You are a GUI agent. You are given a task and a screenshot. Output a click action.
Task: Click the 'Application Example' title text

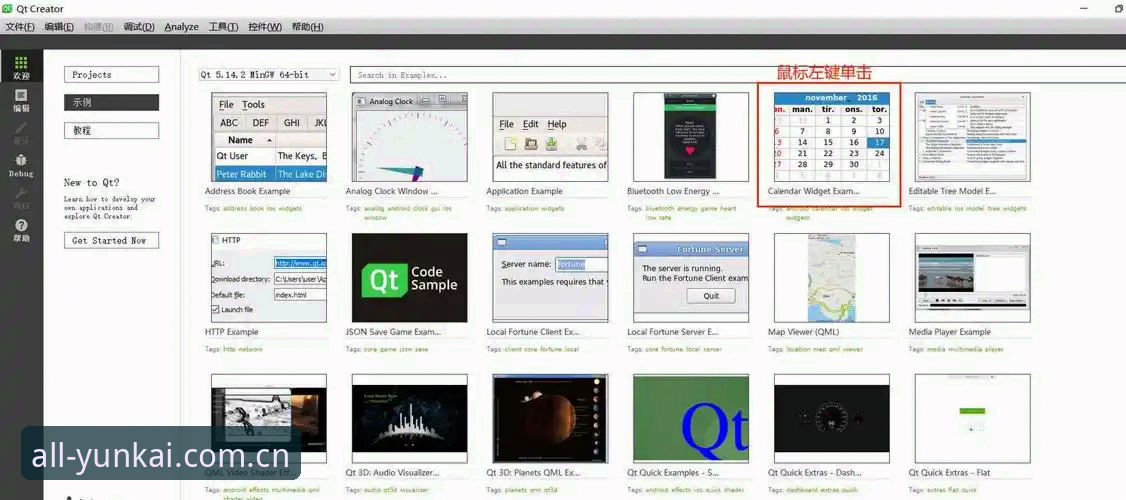click(524, 191)
